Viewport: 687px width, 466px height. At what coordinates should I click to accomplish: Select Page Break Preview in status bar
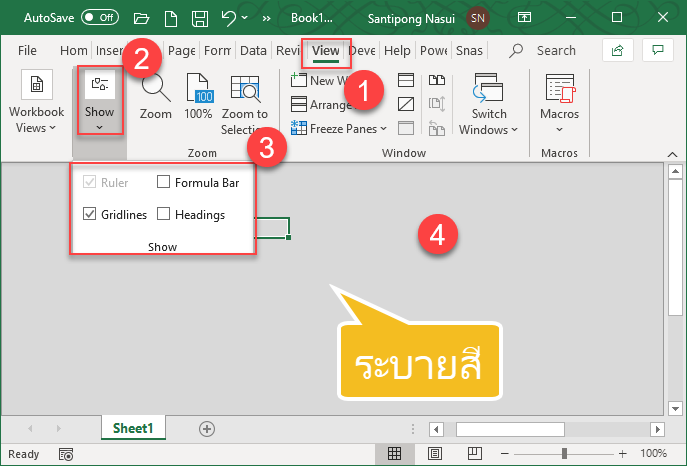point(476,454)
